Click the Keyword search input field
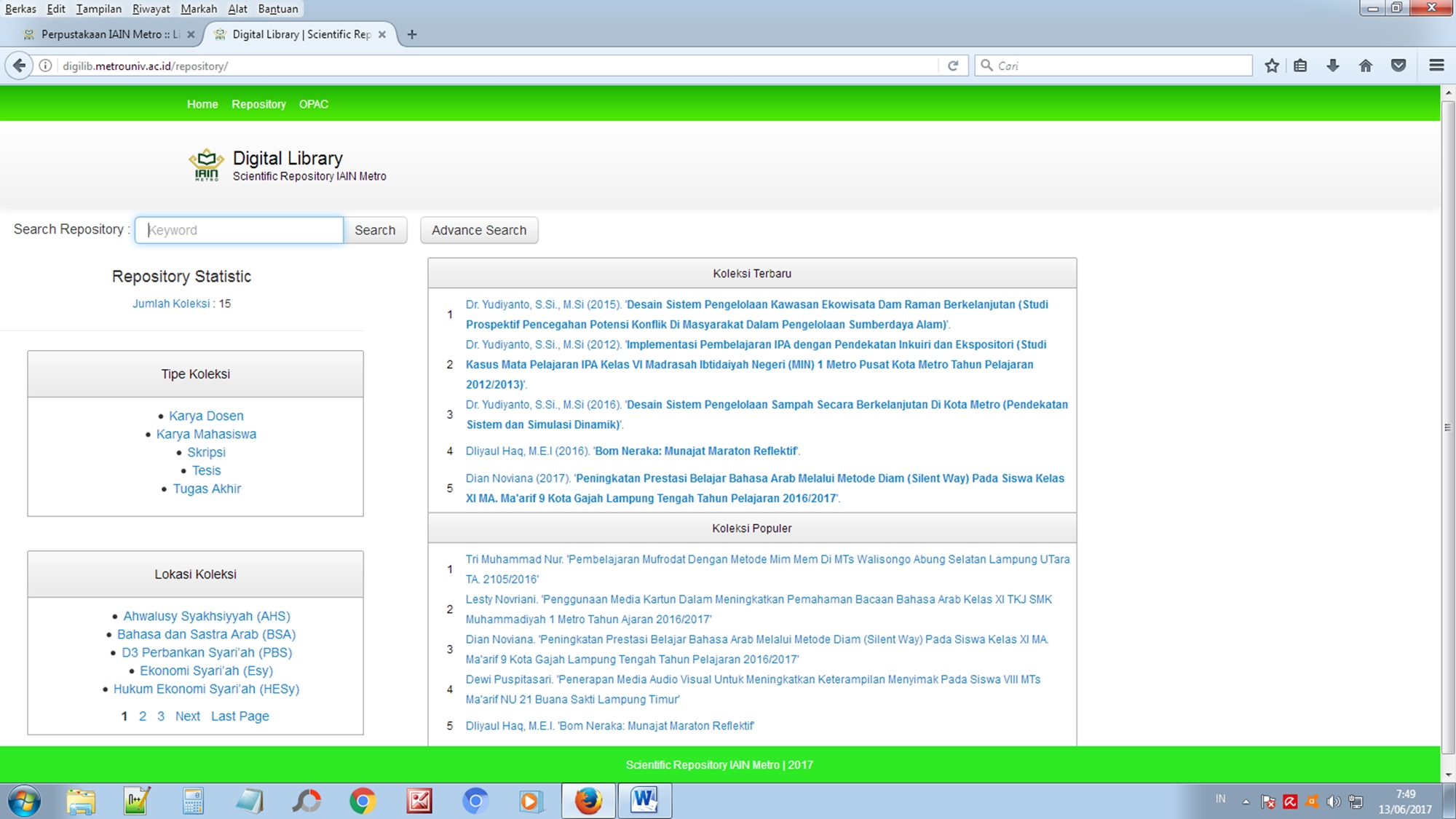 [x=239, y=230]
